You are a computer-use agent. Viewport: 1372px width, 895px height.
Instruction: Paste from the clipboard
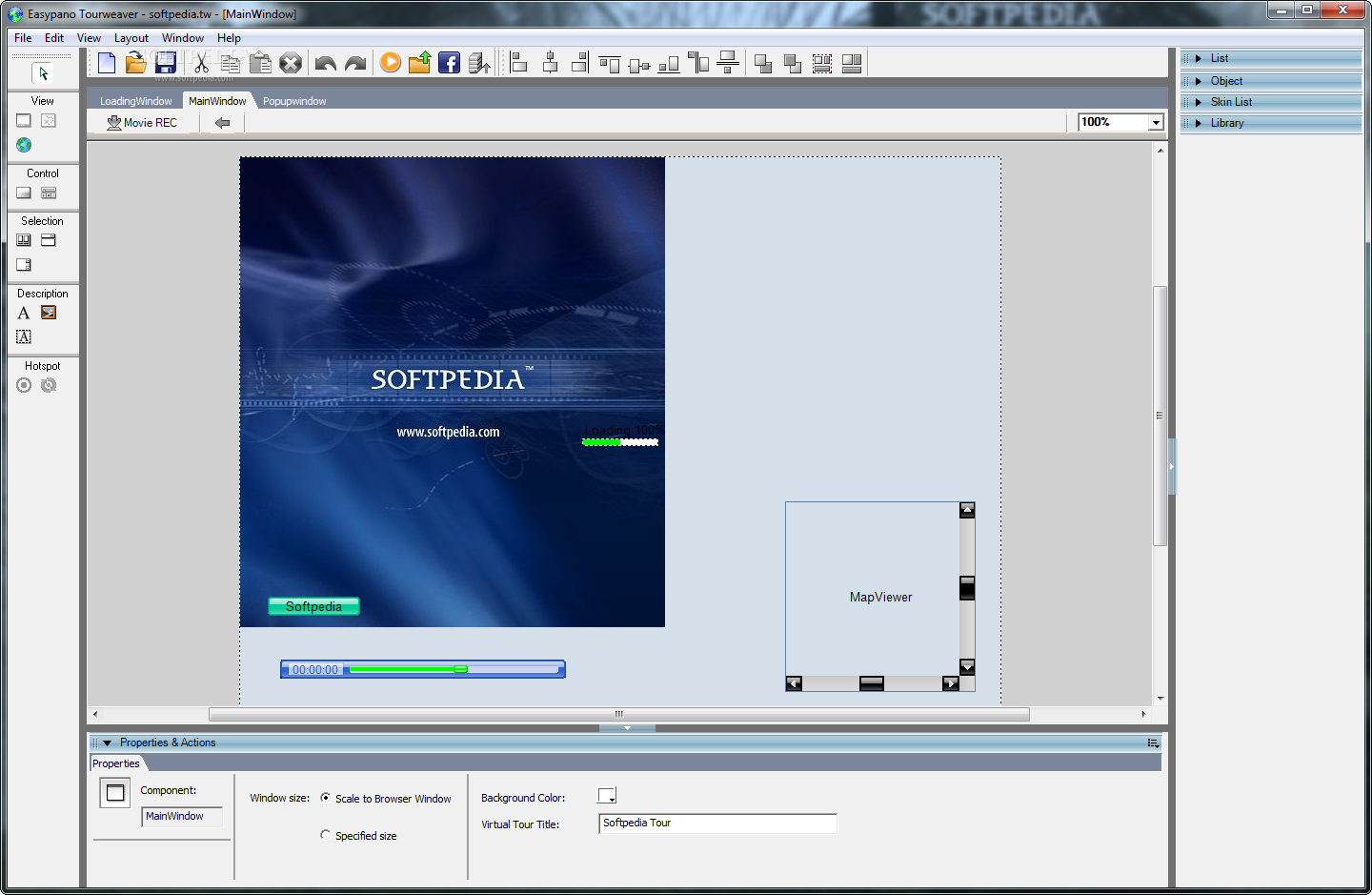[260, 63]
